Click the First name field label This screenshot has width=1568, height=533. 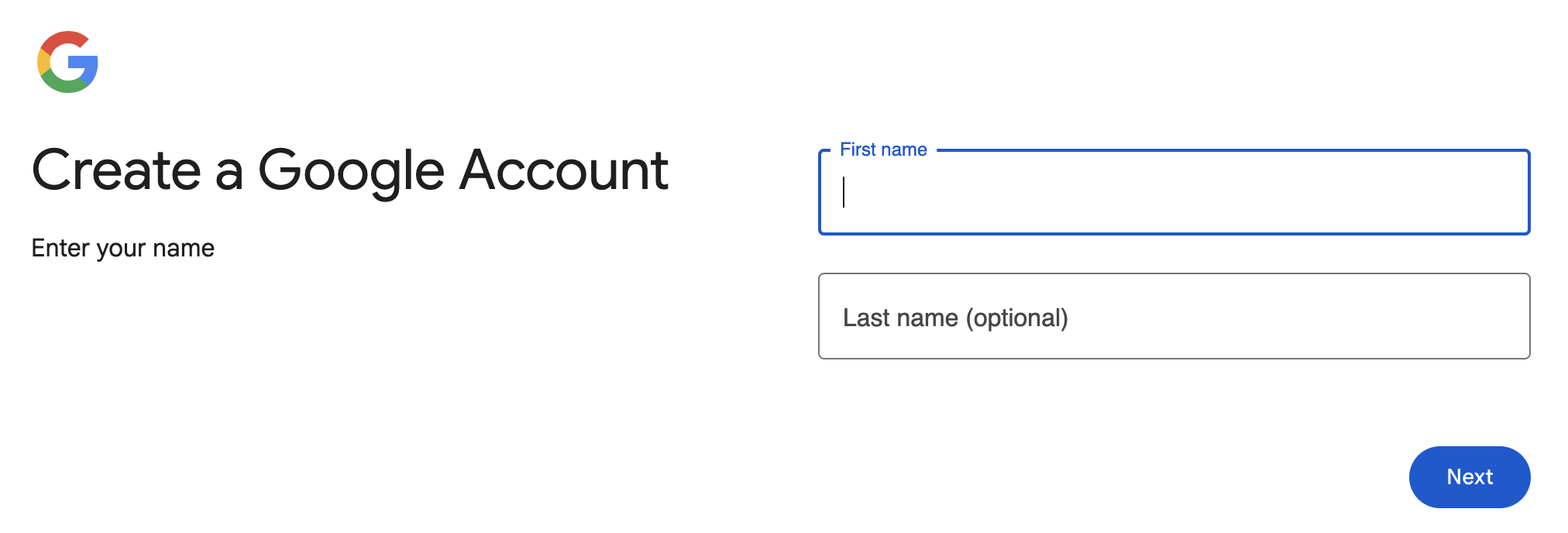(884, 148)
